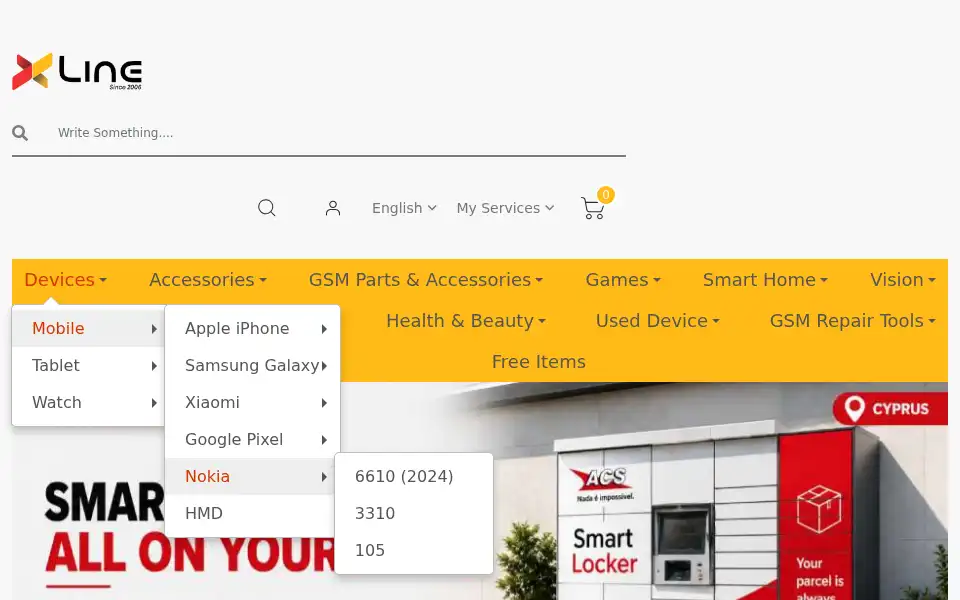Select Samsung Galaxy category

252,366
